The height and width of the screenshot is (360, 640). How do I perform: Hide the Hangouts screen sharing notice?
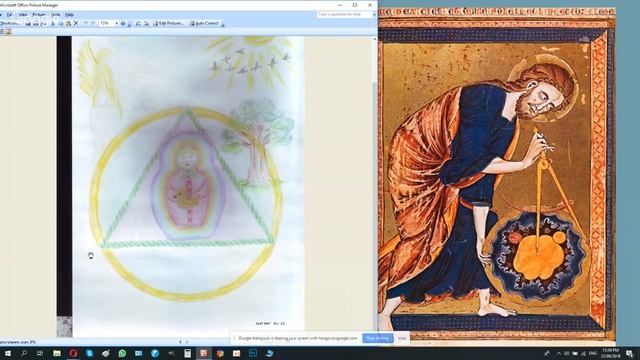pos(402,338)
